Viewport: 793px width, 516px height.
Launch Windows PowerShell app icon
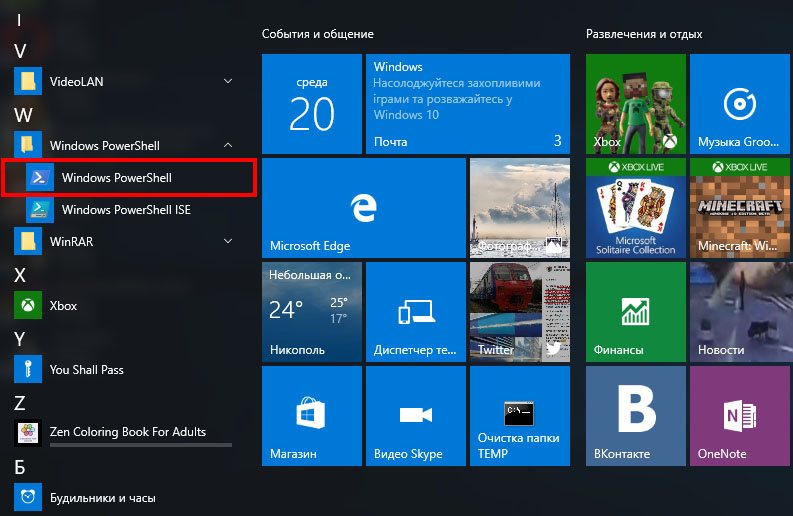click(x=40, y=178)
